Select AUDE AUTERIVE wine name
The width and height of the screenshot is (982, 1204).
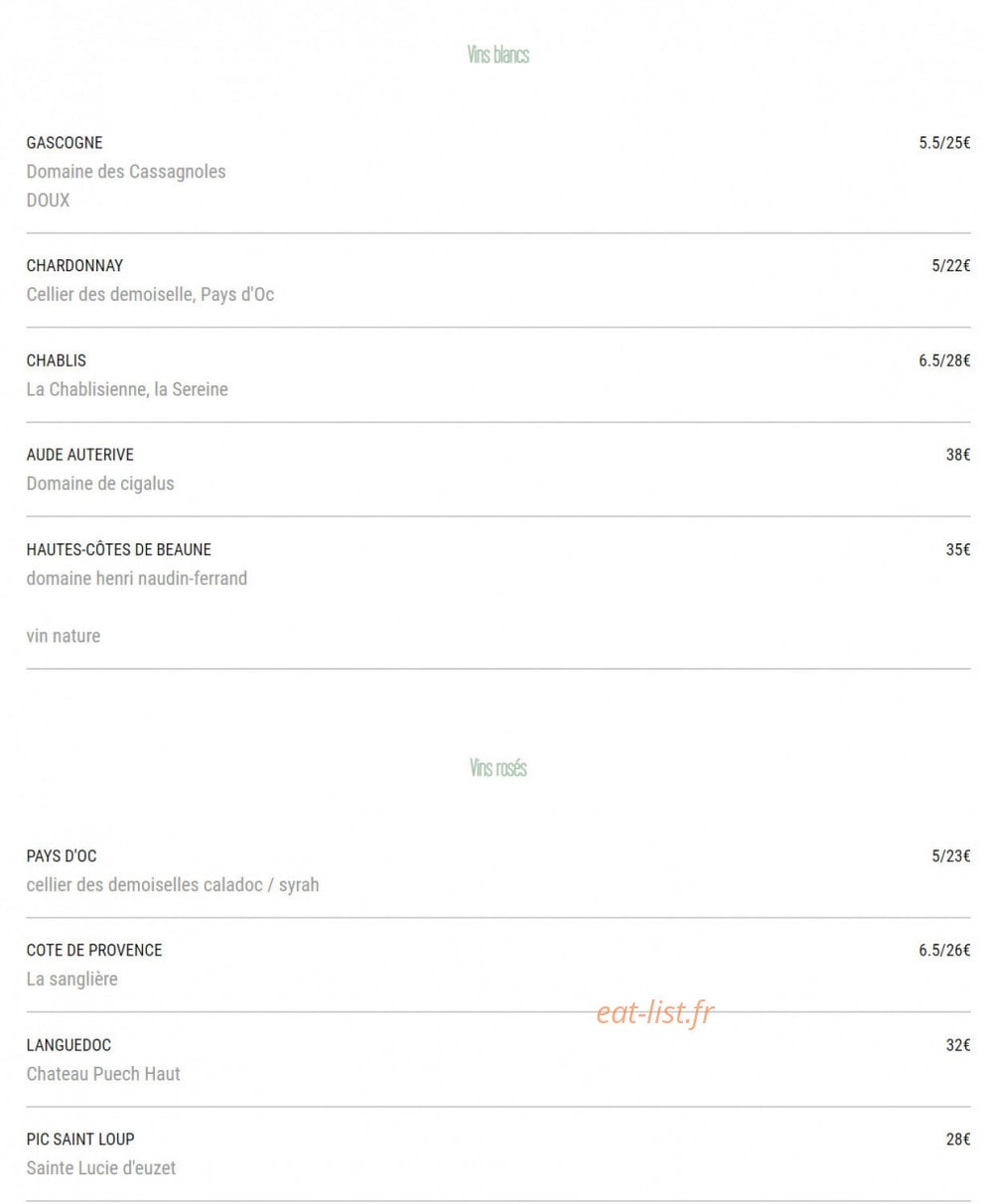79,455
